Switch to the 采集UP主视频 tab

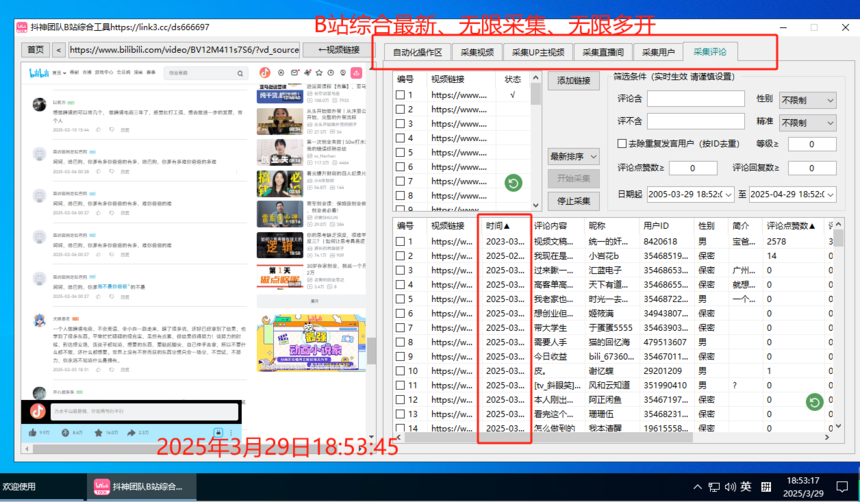coord(538,53)
